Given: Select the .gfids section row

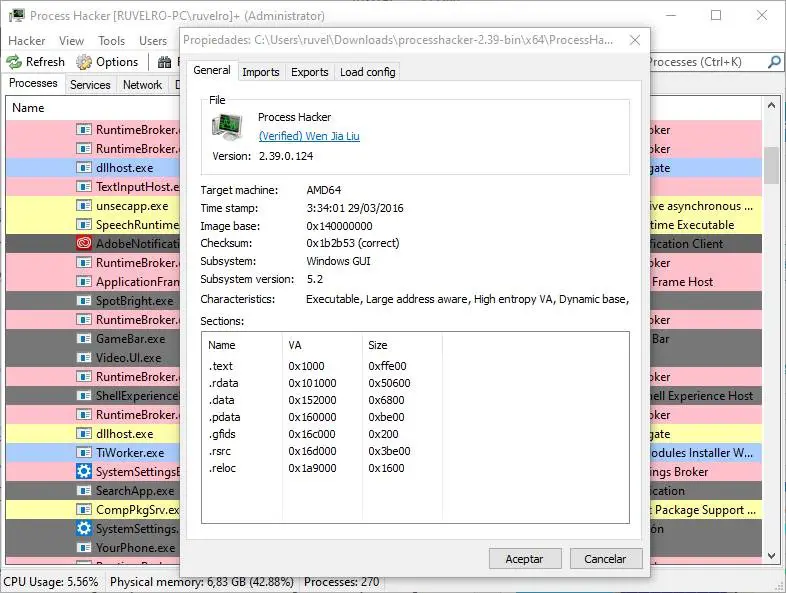Looking at the screenshot, I should tap(415, 434).
